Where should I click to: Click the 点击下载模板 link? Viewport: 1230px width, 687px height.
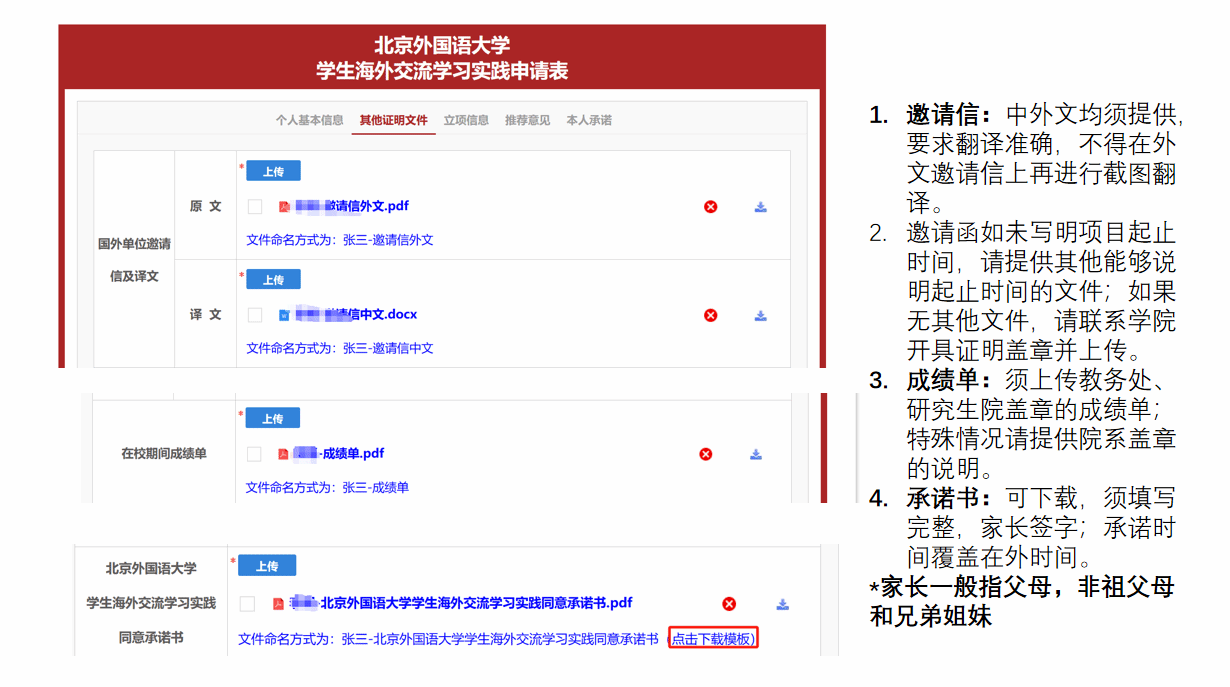click(x=713, y=639)
